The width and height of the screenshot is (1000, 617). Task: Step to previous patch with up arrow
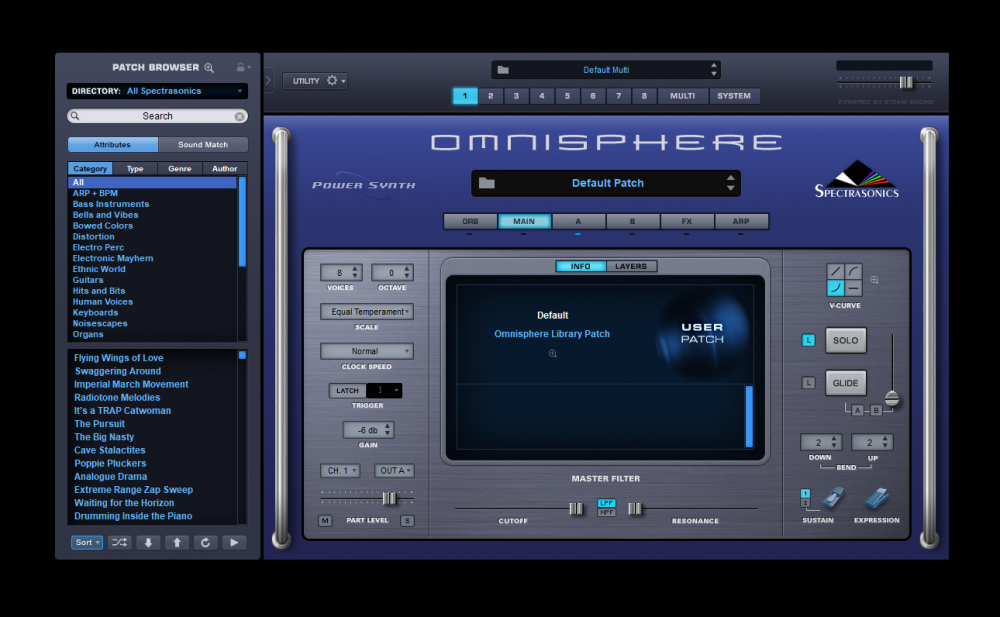[177, 542]
